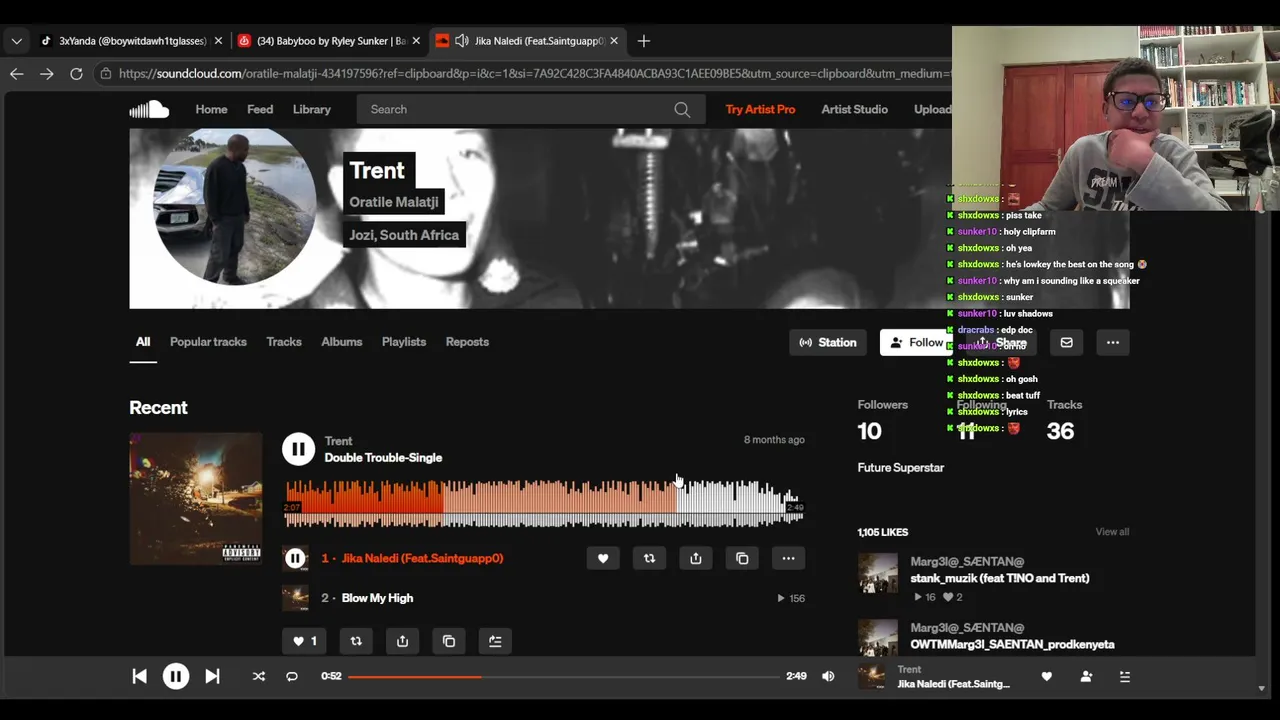1280x720 pixels.
Task: Select the Popular tracks tab
Action: (208, 342)
